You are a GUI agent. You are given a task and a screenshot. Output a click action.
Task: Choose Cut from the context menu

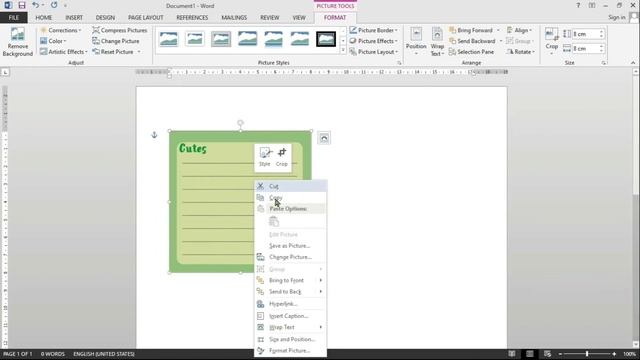click(290, 186)
